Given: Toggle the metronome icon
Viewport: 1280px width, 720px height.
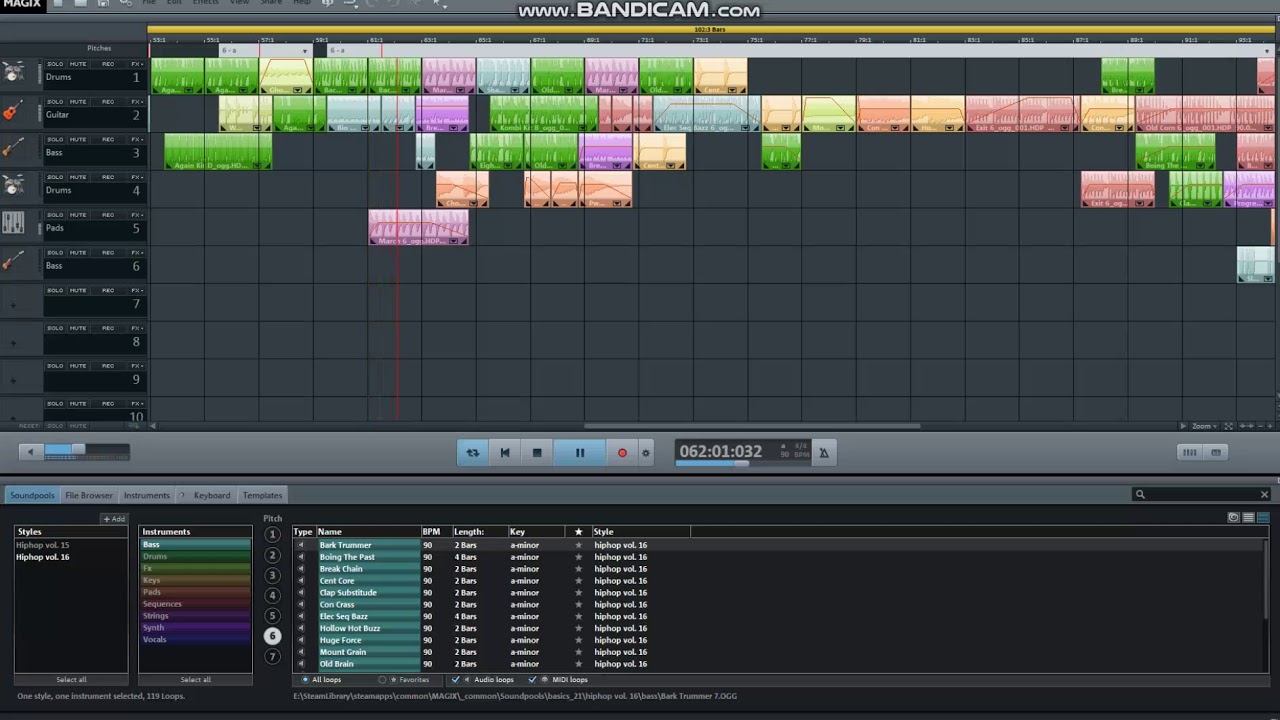Looking at the screenshot, I should pyautogui.click(x=824, y=453).
